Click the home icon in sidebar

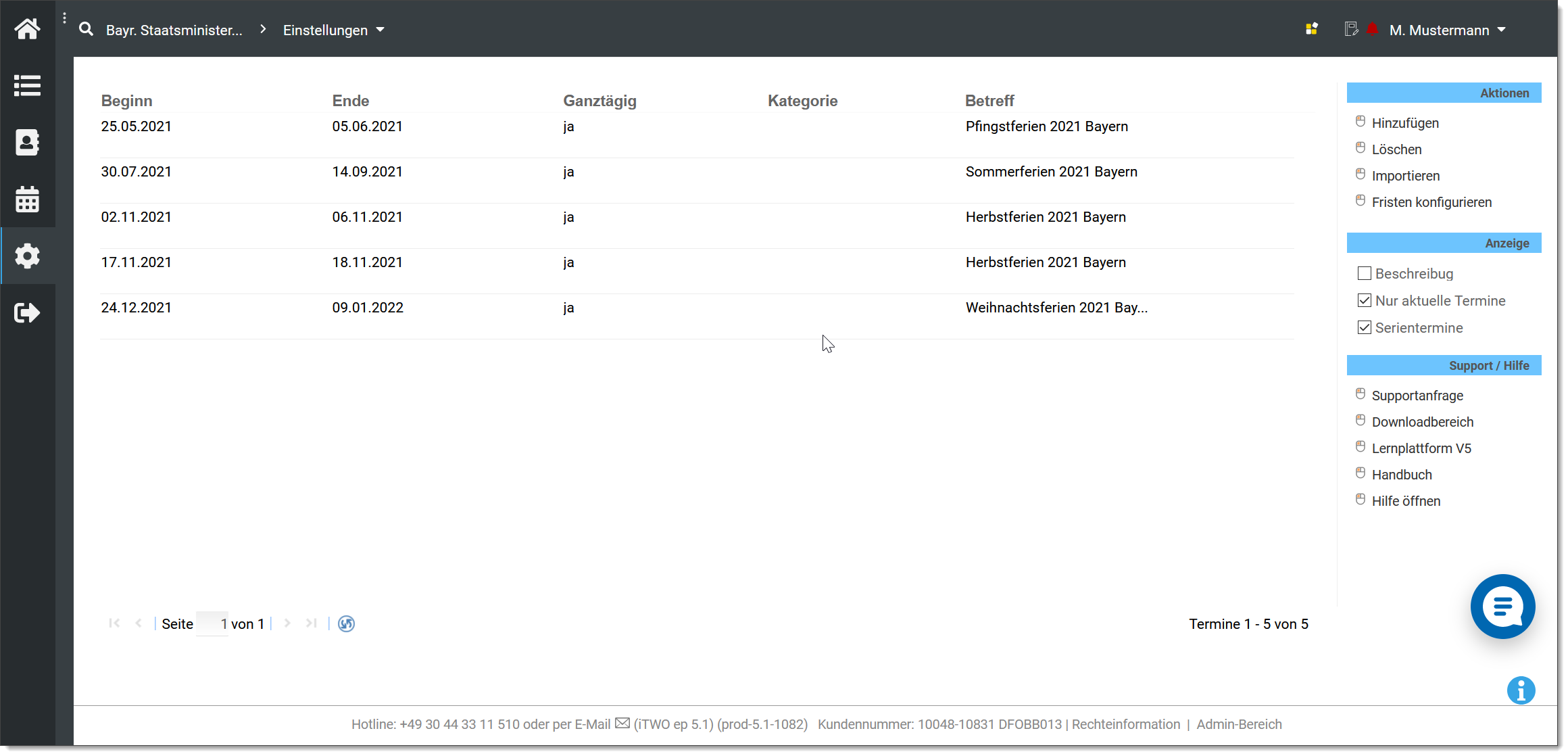27,29
